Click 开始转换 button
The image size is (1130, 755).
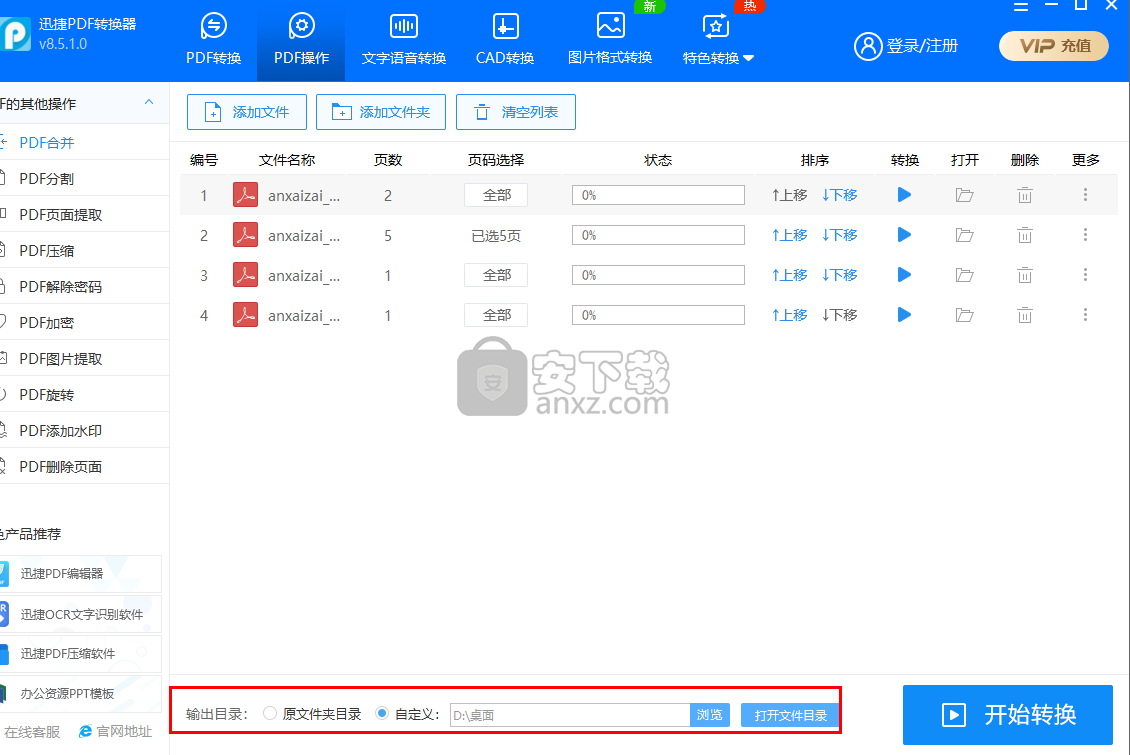point(1007,715)
